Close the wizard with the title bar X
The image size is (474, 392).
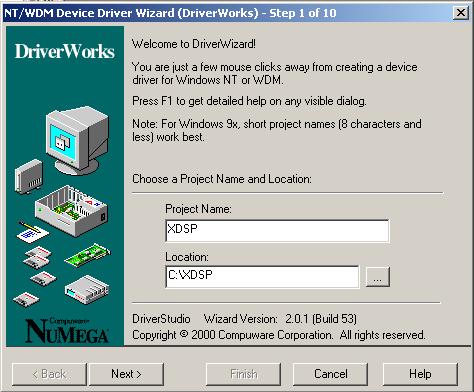[x=461, y=13]
